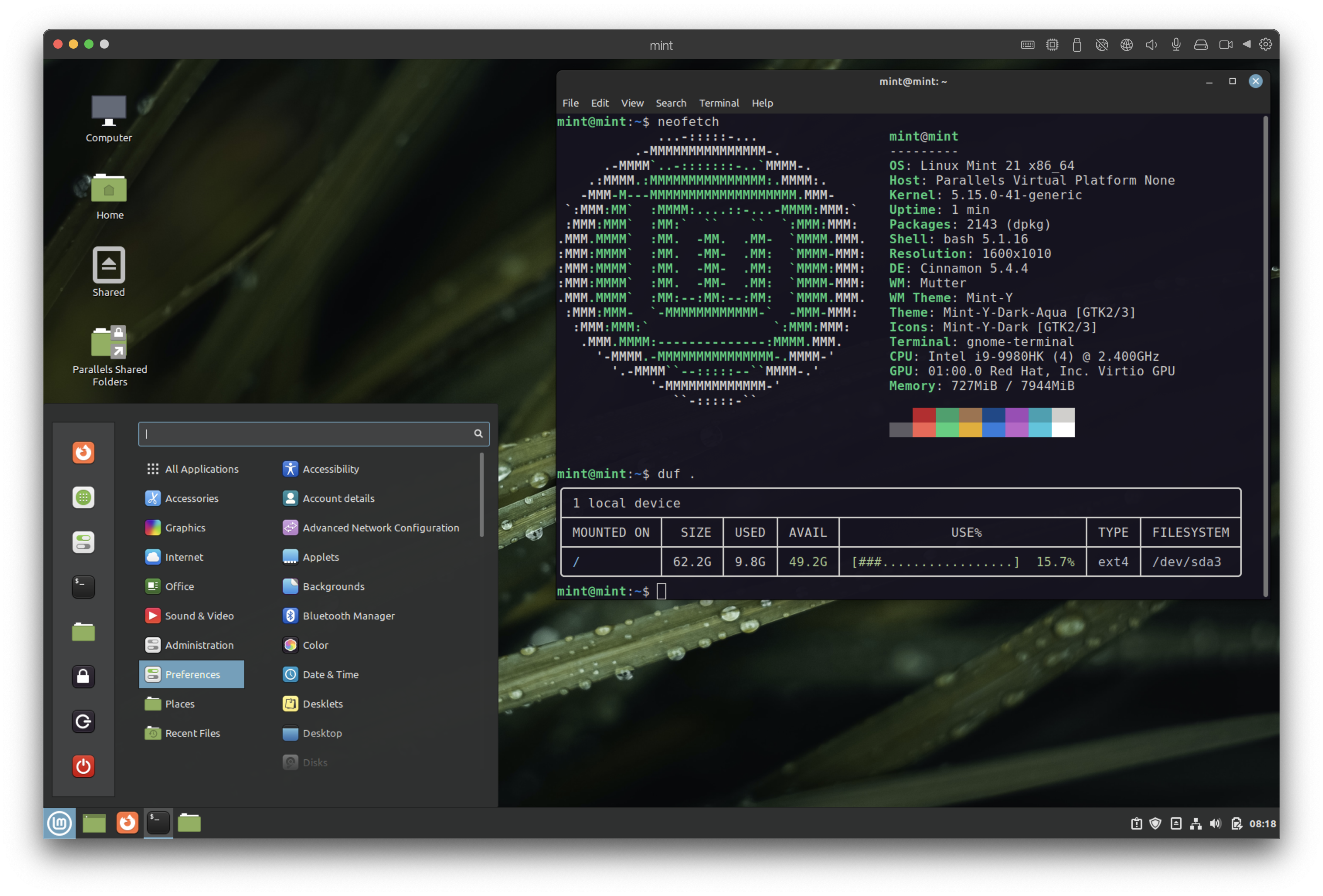Open Parallels Shared Folders desktop icon
This screenshot has width=1323, height=896.
(110, 356)
